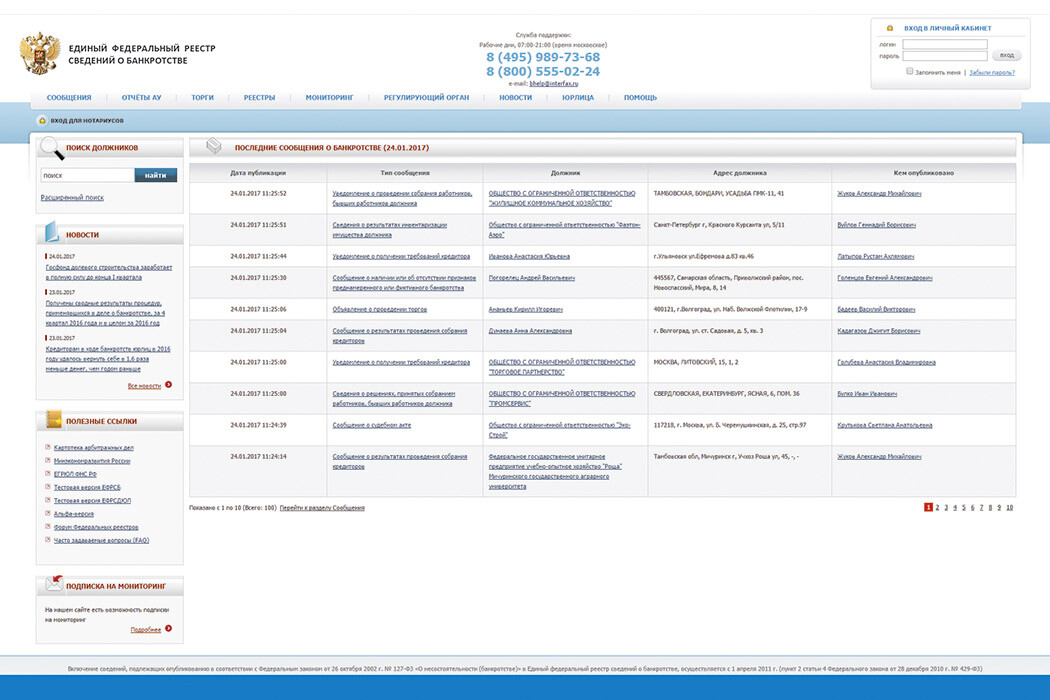The width and height of the screenshot is (1050, 700).
Task: Open the Торги menu item
Action: 202,98
